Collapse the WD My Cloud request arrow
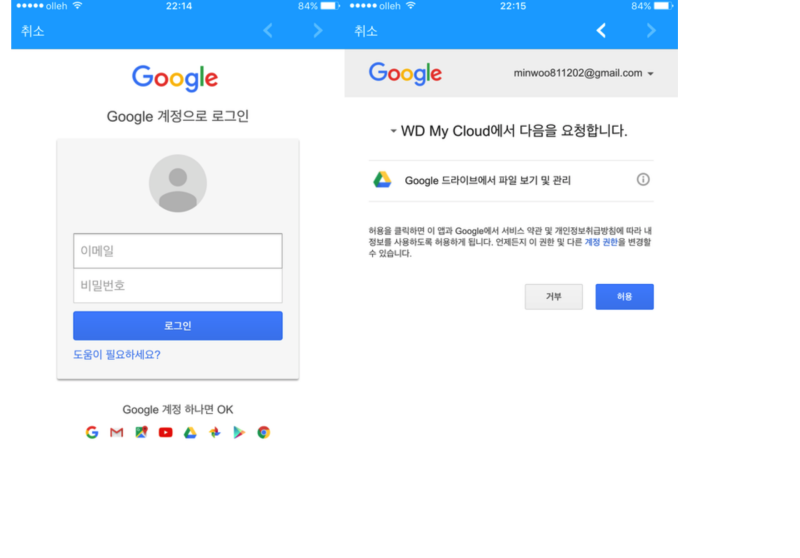The height and width of the screenshot is (558, 800). (393, 131)
